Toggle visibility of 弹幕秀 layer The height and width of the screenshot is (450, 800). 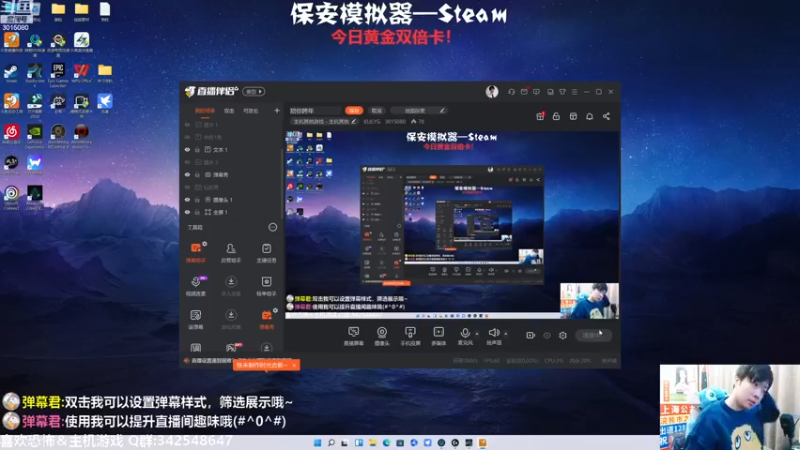tap(187, 175)
